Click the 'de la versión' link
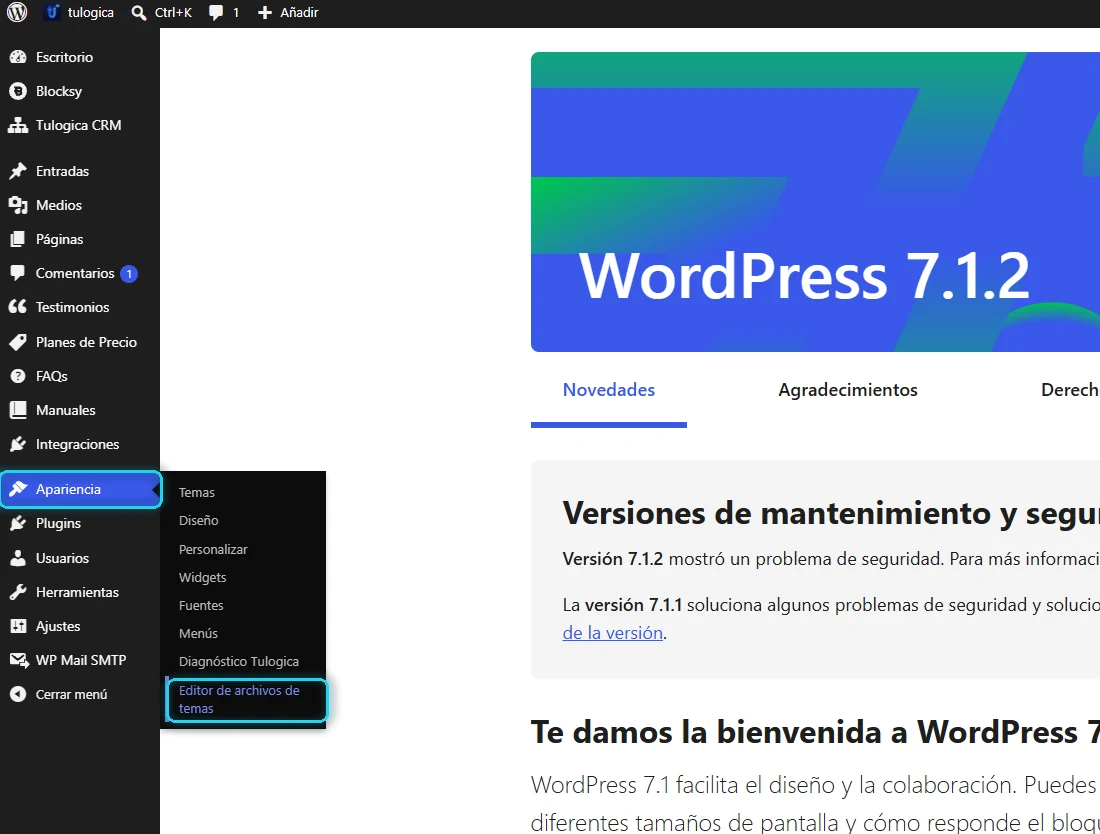Viewport: 1100px width, 834px height. click(x=612, y=633)
